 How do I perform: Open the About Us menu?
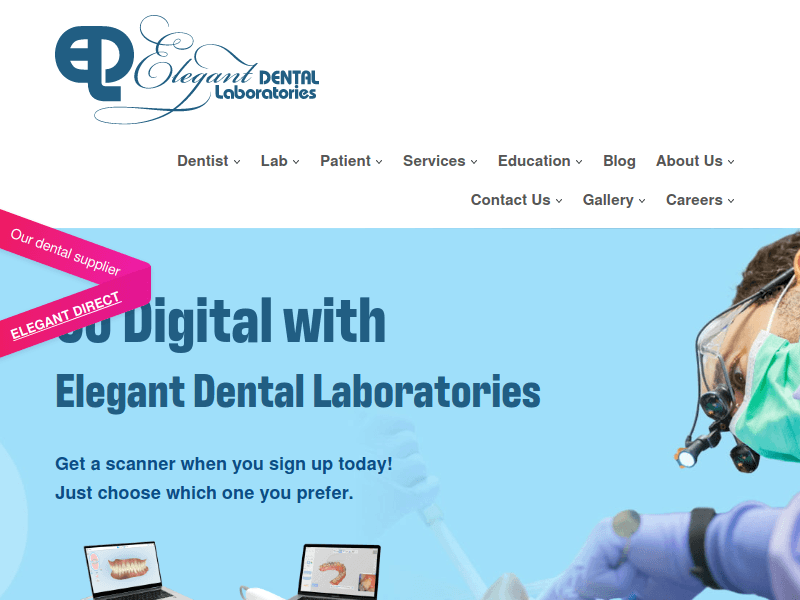[695, 161]
